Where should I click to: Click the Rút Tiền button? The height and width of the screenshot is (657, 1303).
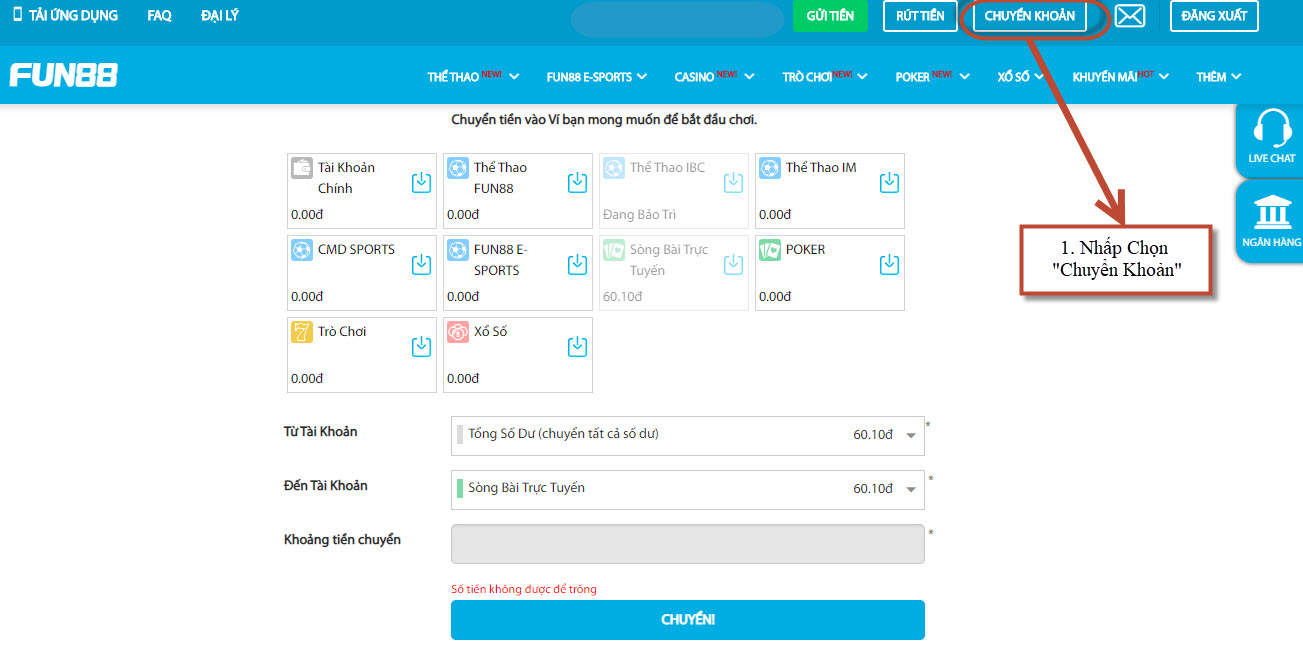click(920, 16)
